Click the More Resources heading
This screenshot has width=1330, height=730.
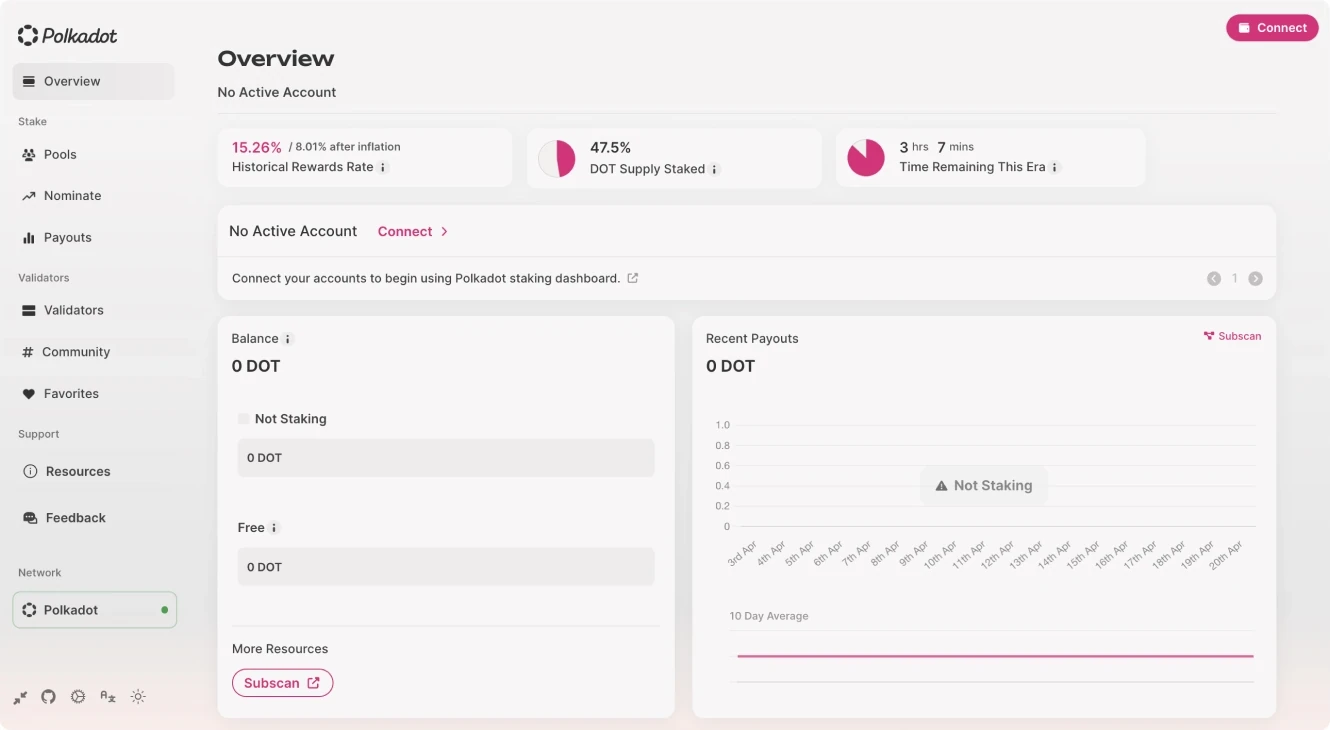pyautogui.click(x=280, y=649)
